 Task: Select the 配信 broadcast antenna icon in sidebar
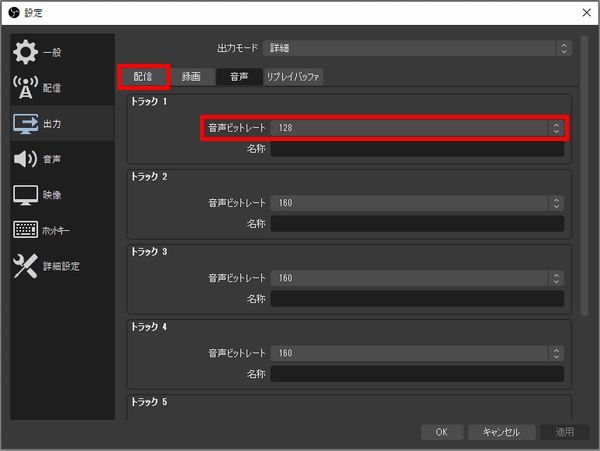click(26, 87)
